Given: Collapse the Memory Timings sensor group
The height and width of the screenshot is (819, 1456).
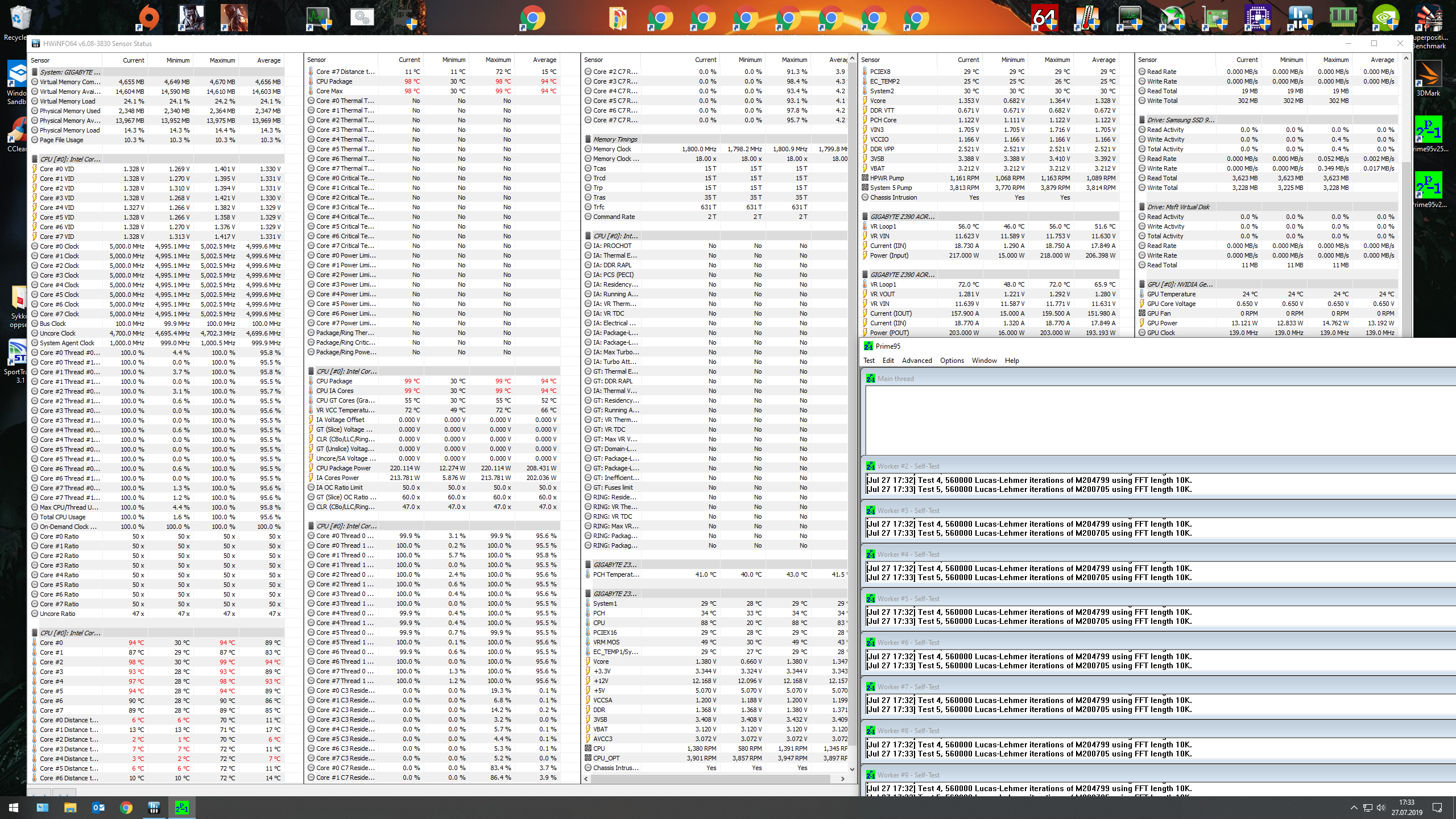Looking at the screenshot, I should pyautogui.click(x=715, y=139).
